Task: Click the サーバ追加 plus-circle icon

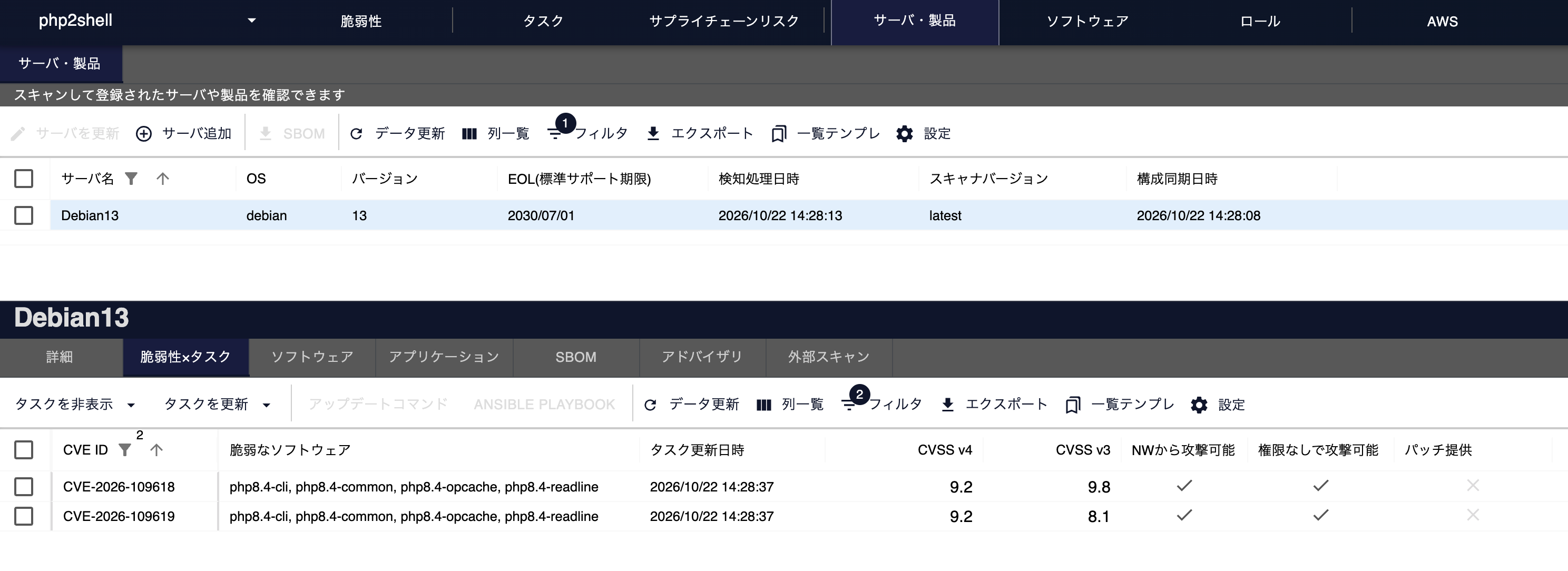Action: (144, 134)
